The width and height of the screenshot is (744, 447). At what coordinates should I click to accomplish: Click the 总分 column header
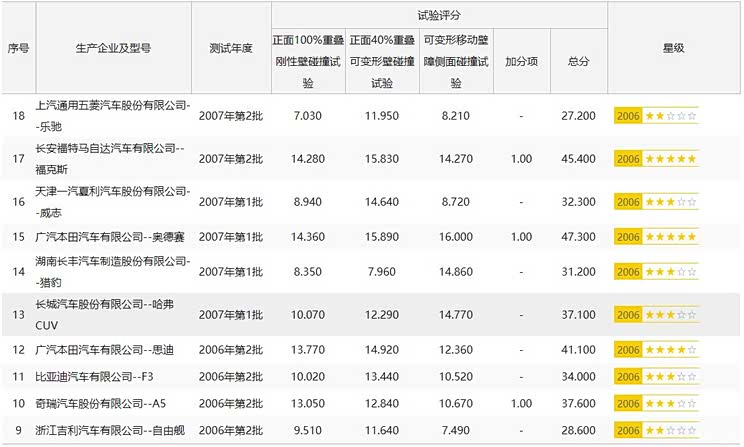[x=578, y=61]
